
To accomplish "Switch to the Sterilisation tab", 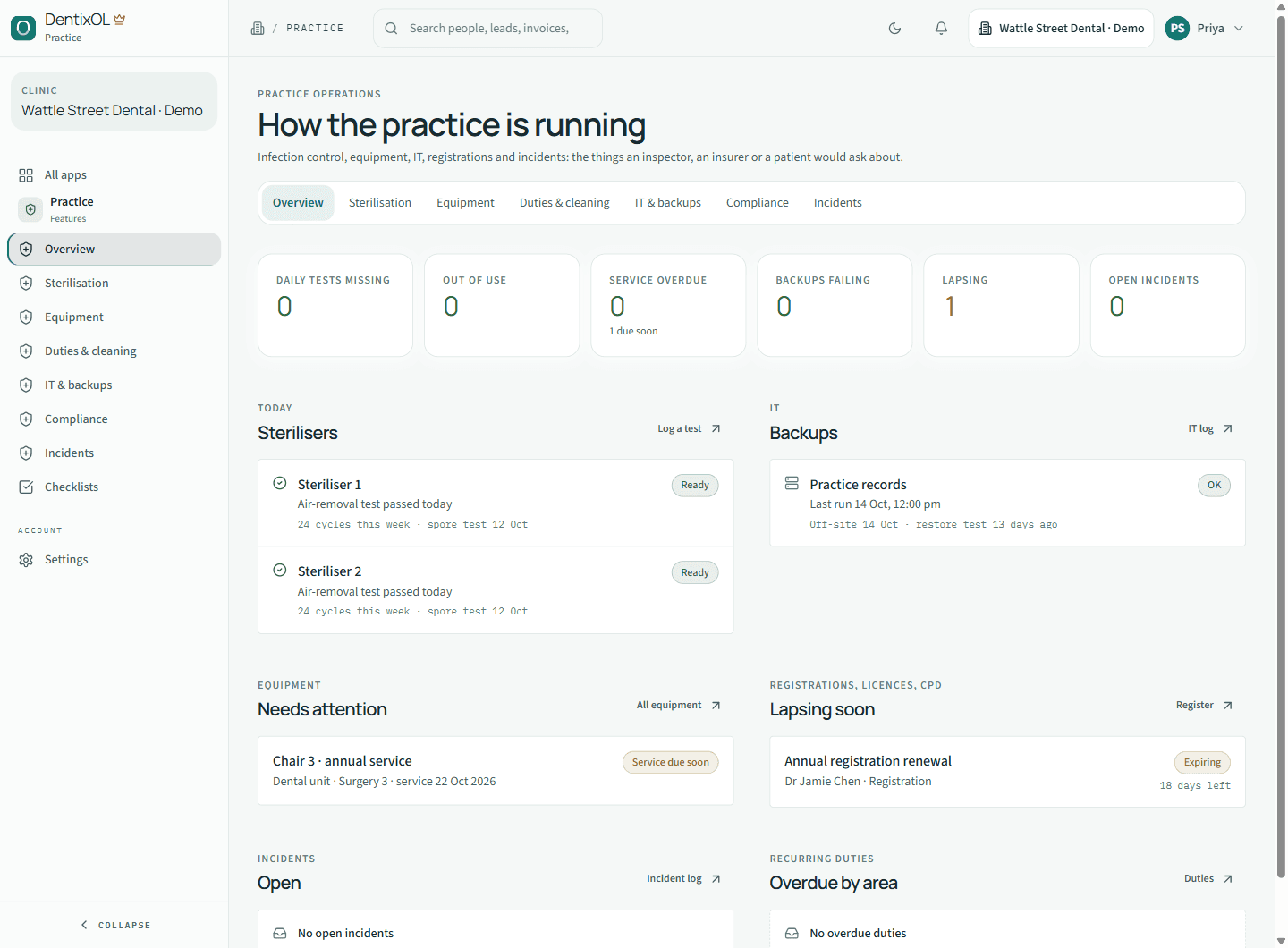I will pyautogui.click(x=380, y=203).
